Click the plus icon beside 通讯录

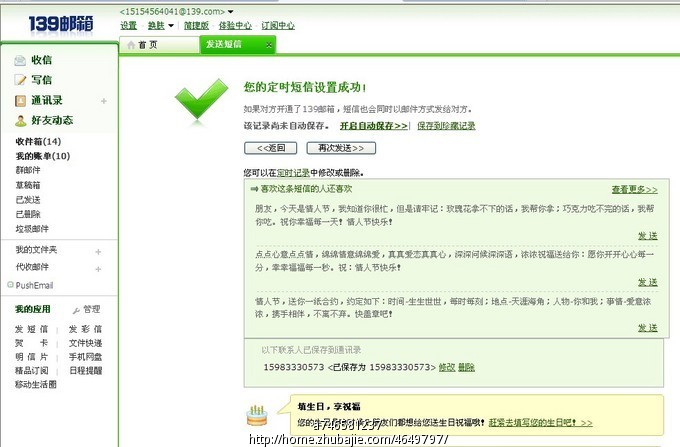(x=104, y=101)
